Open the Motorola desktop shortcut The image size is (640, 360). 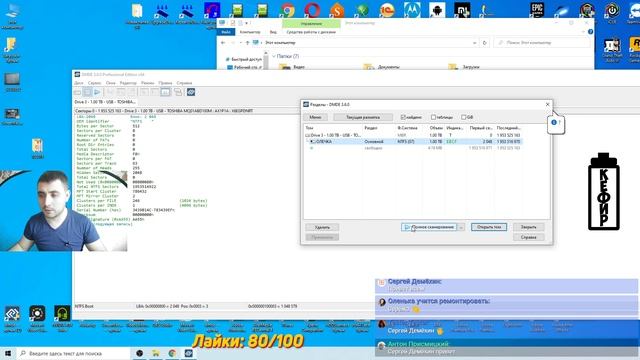click(412, 10)
